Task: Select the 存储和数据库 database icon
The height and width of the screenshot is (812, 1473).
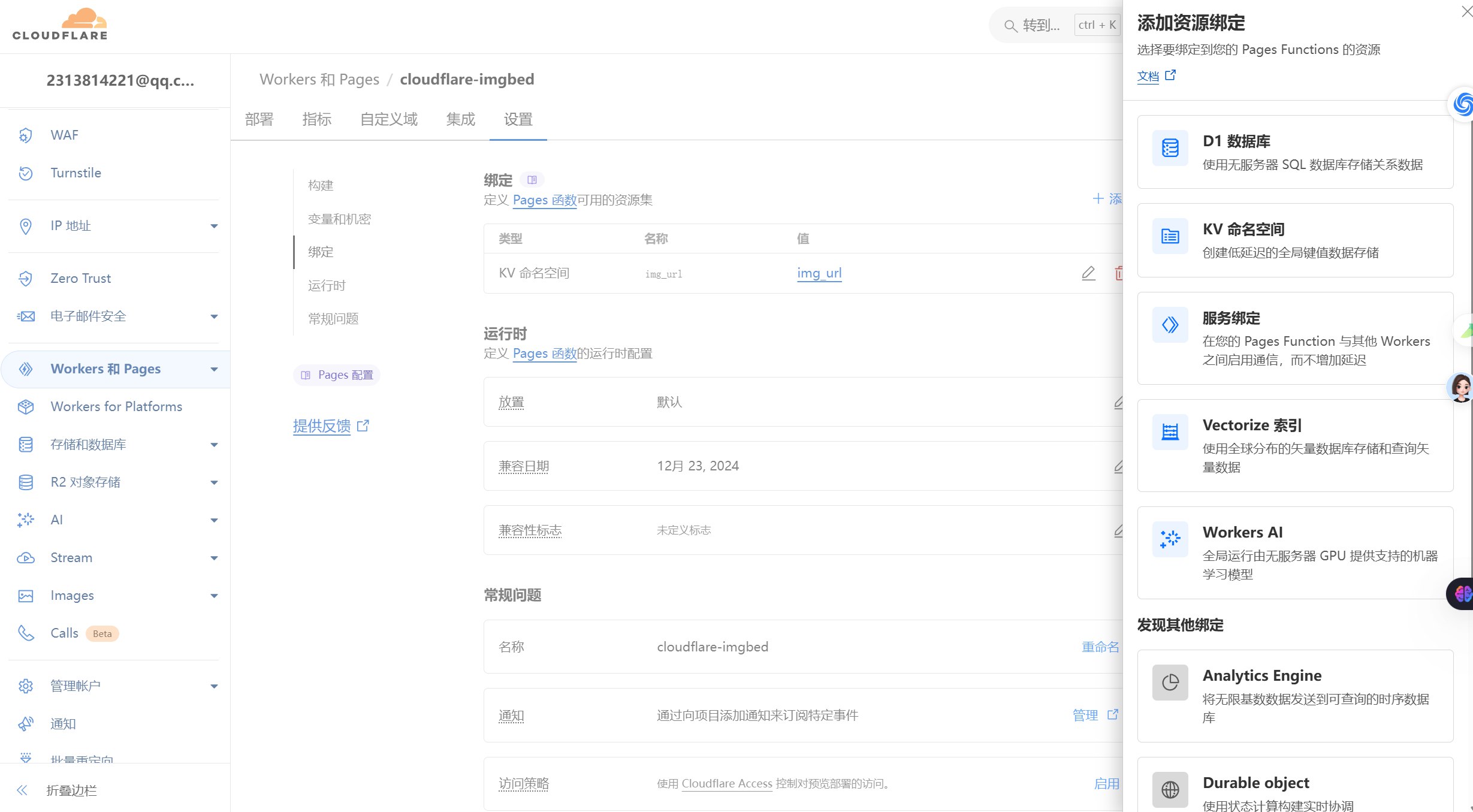Action: coord(25,445)
